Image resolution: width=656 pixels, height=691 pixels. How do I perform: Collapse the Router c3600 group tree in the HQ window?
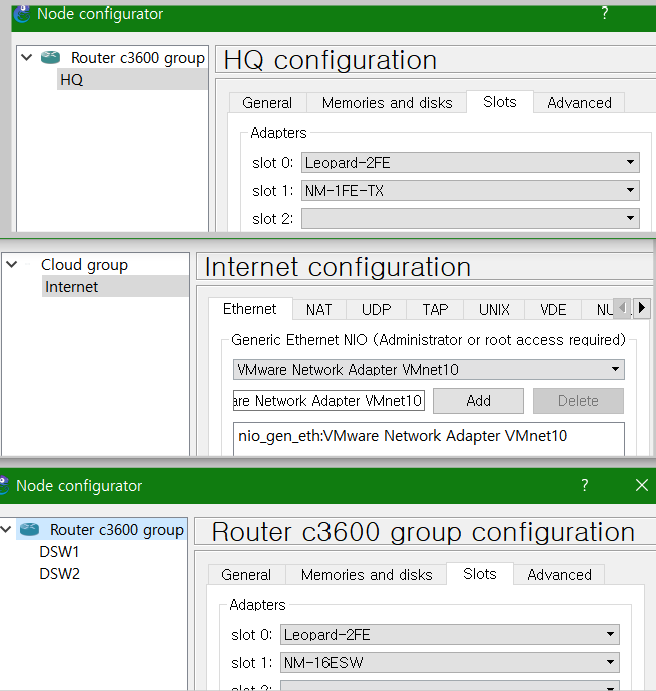pyautogui.click(x=27, y=57)
